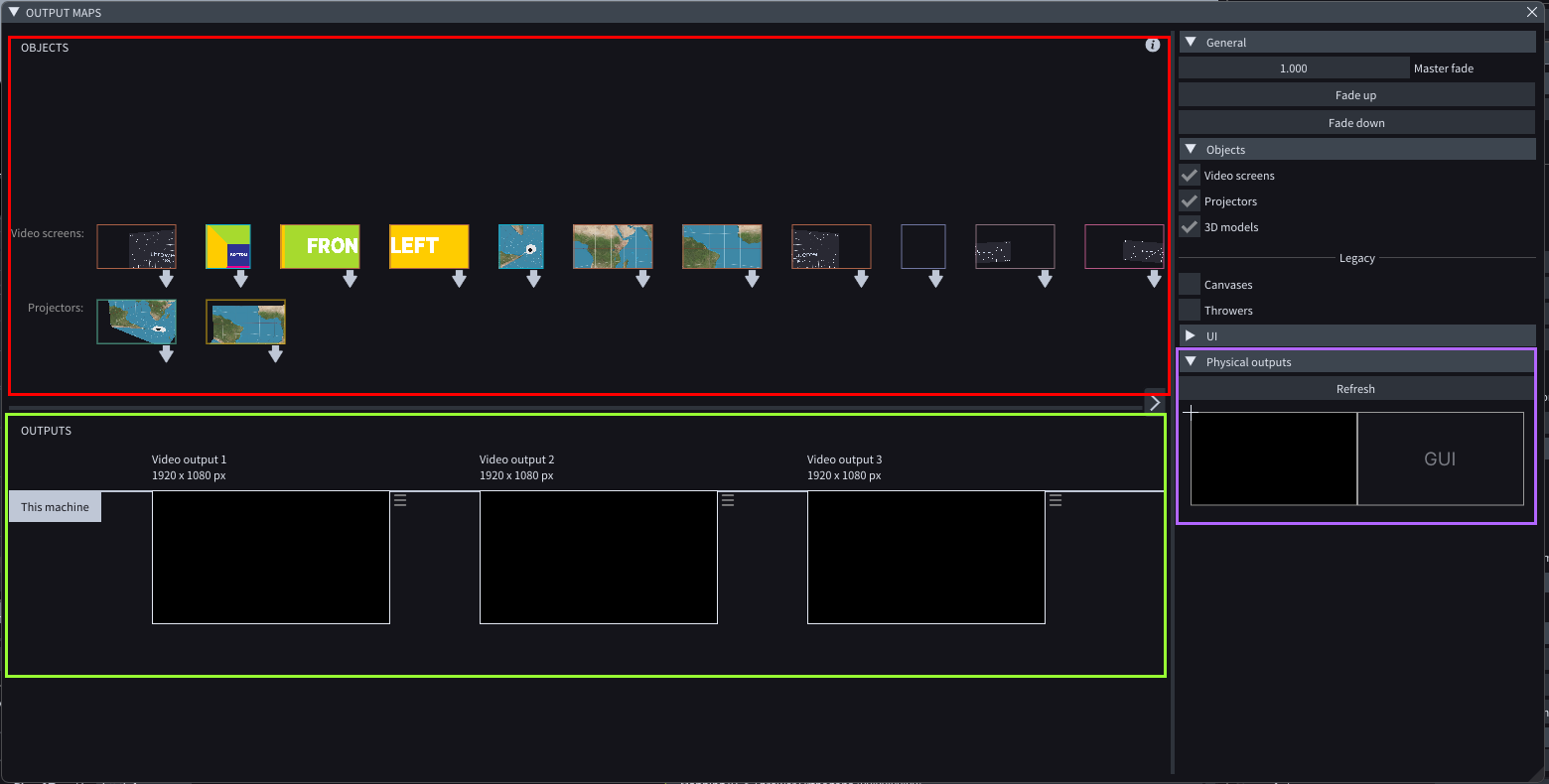Toggle the Projectors checkbox

[1190, 201]
